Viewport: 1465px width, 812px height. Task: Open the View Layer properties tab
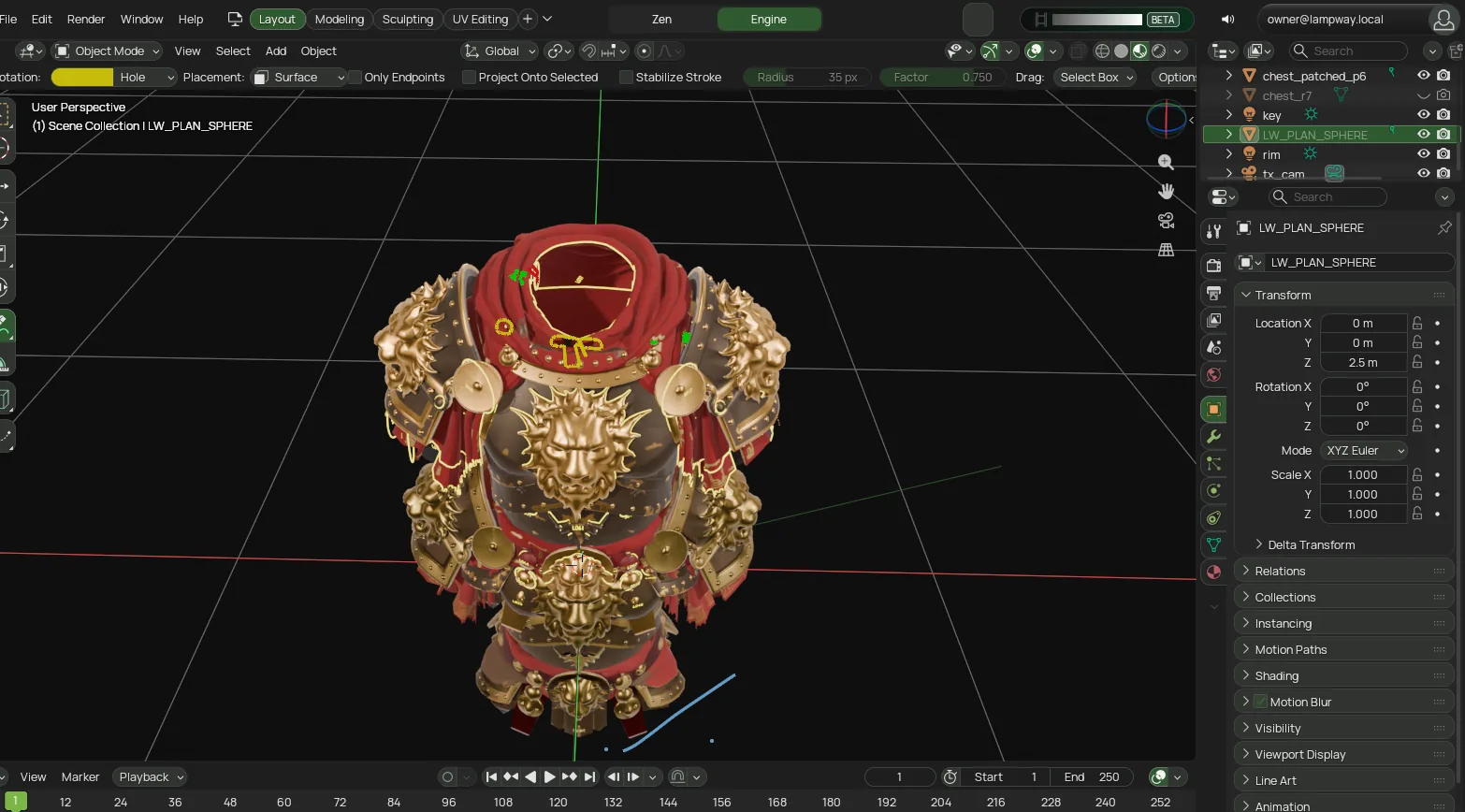click(1213, 320)
